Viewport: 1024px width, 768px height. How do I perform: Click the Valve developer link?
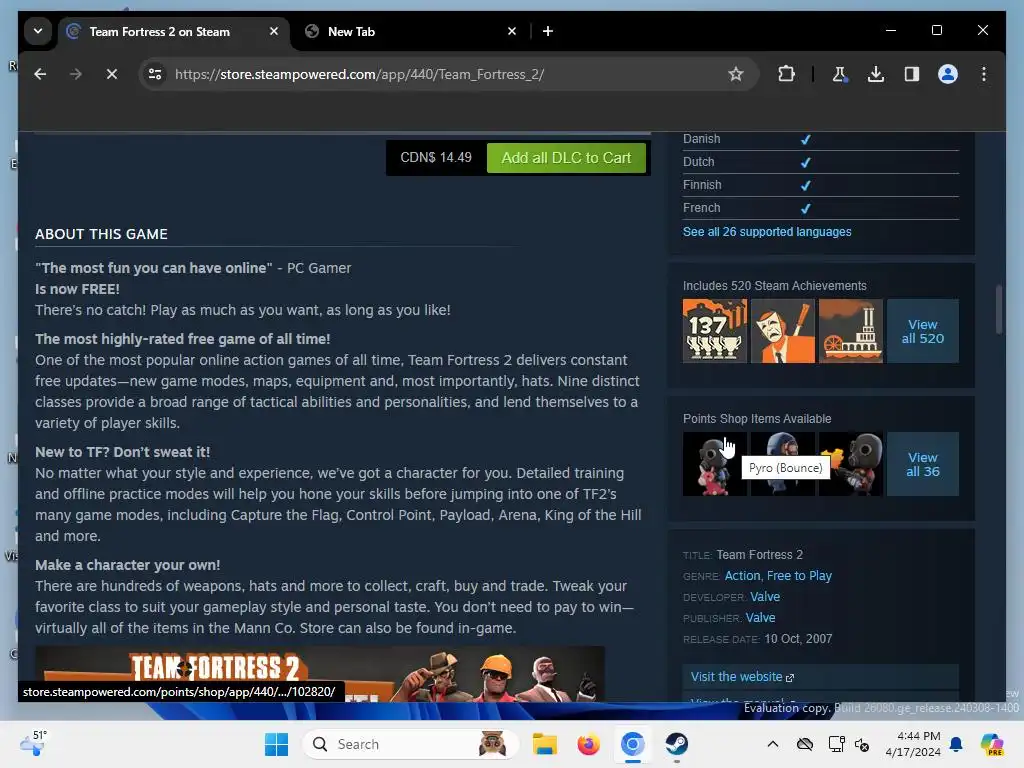[765, 597]
